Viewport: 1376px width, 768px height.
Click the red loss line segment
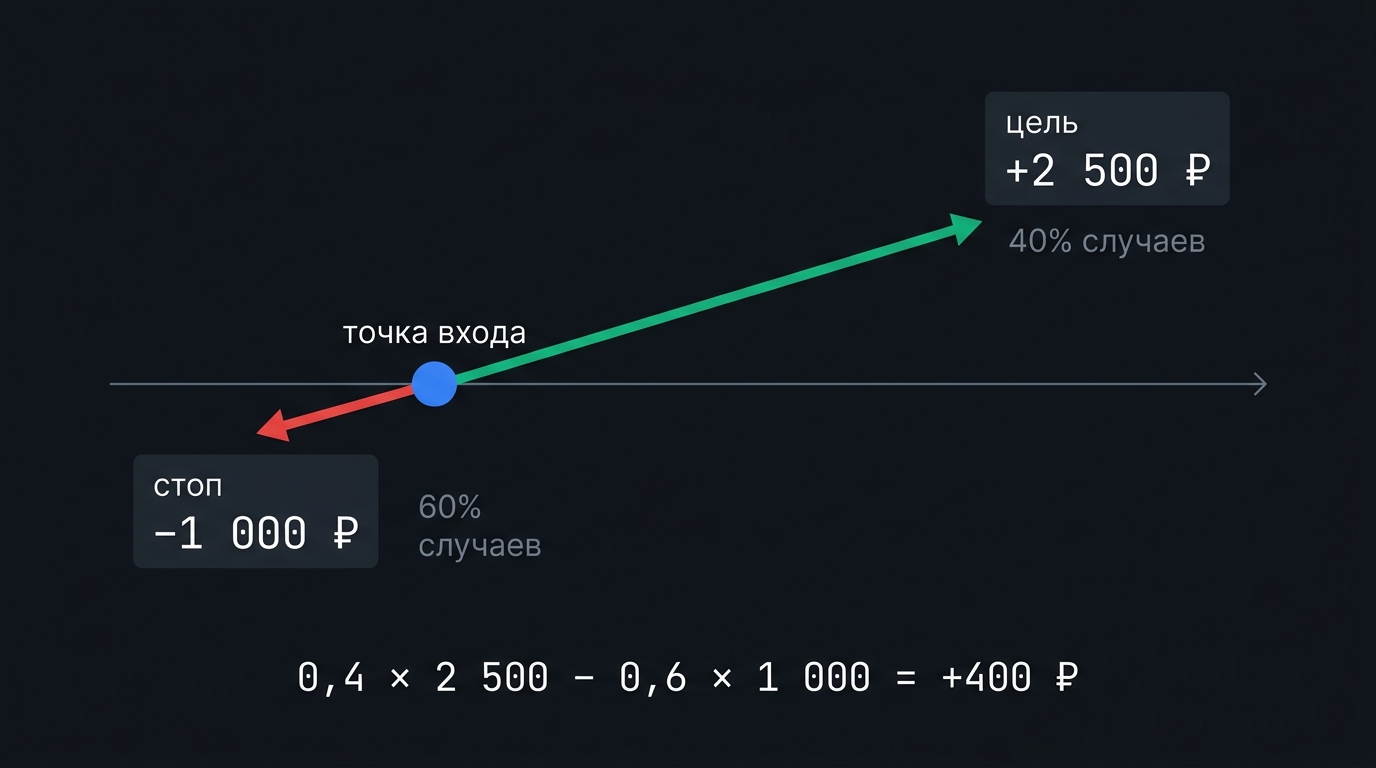click(x=352, y=408)
